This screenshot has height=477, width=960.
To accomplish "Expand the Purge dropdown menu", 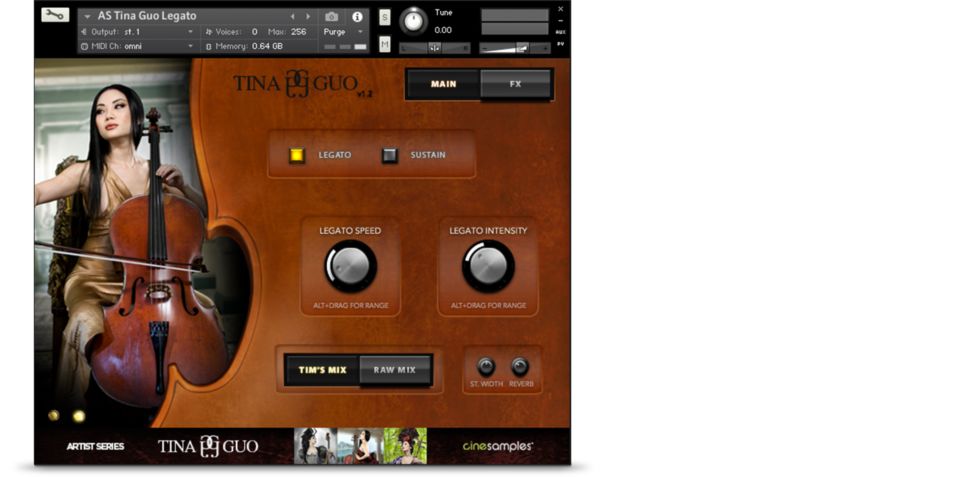I will pyautogui.click(x=342, y=31).
